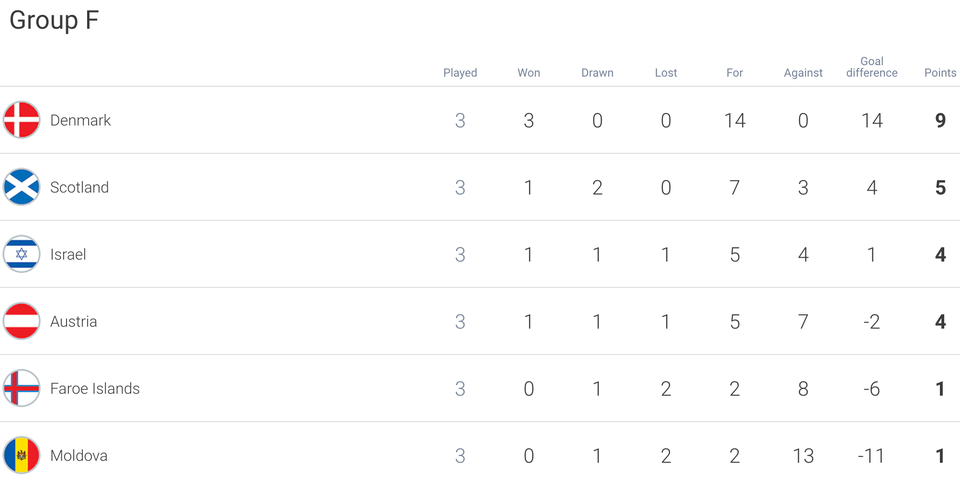Click Moldova's played matches number
960x480 pixels.
(460, 456)
